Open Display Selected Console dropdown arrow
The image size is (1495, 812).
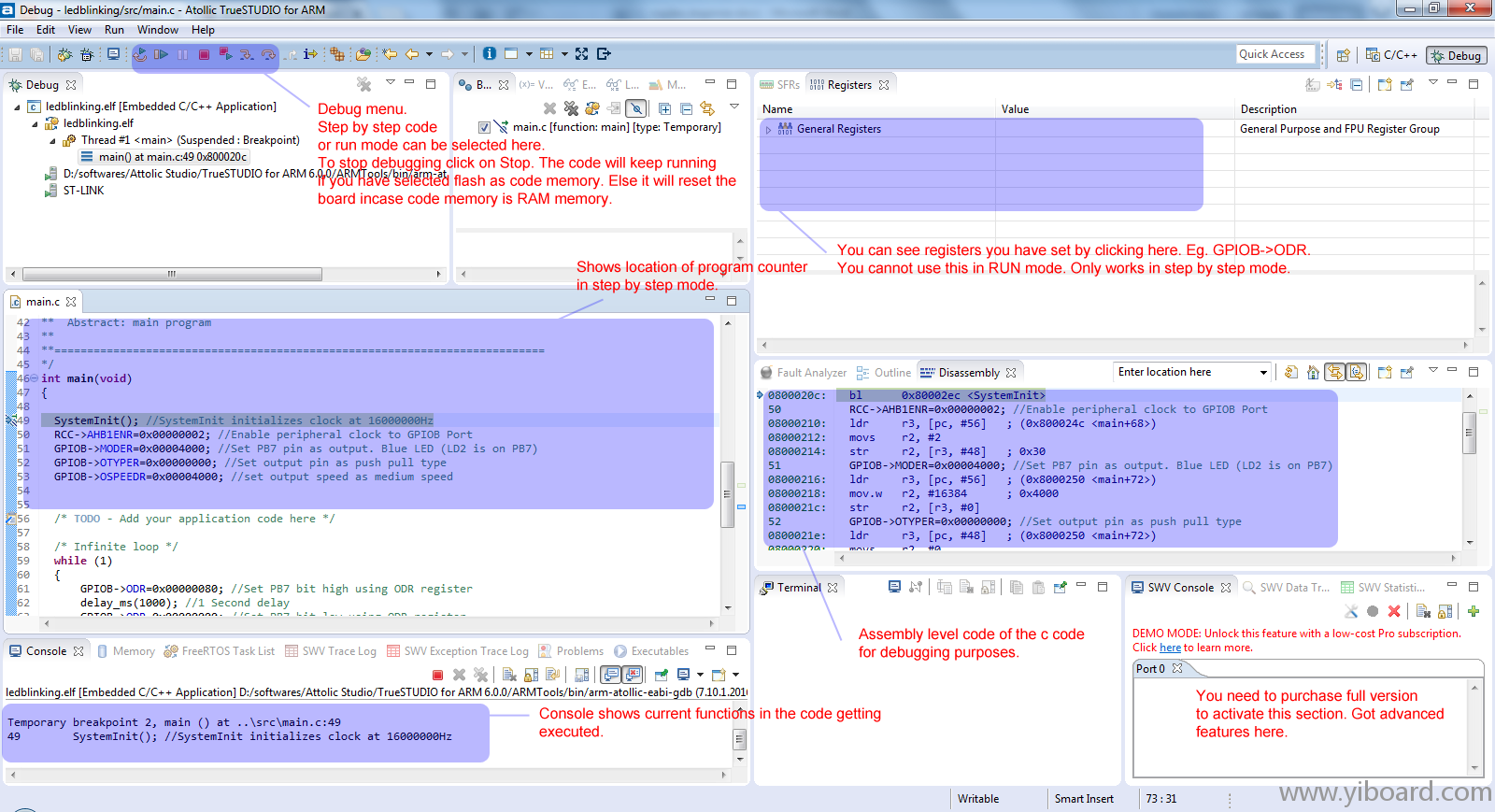click(700, 675)
